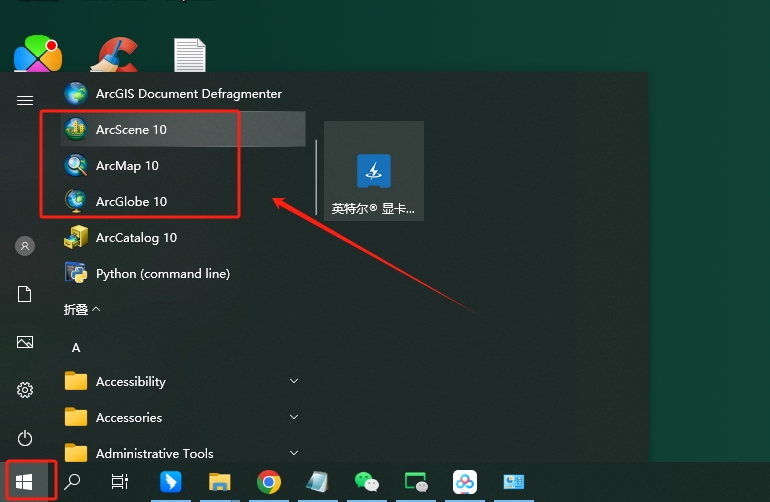Open Pictures from the Start sidebar
The height and width of the screenshot is (502, 770).
pyautogui.click(x=25, y=342)
